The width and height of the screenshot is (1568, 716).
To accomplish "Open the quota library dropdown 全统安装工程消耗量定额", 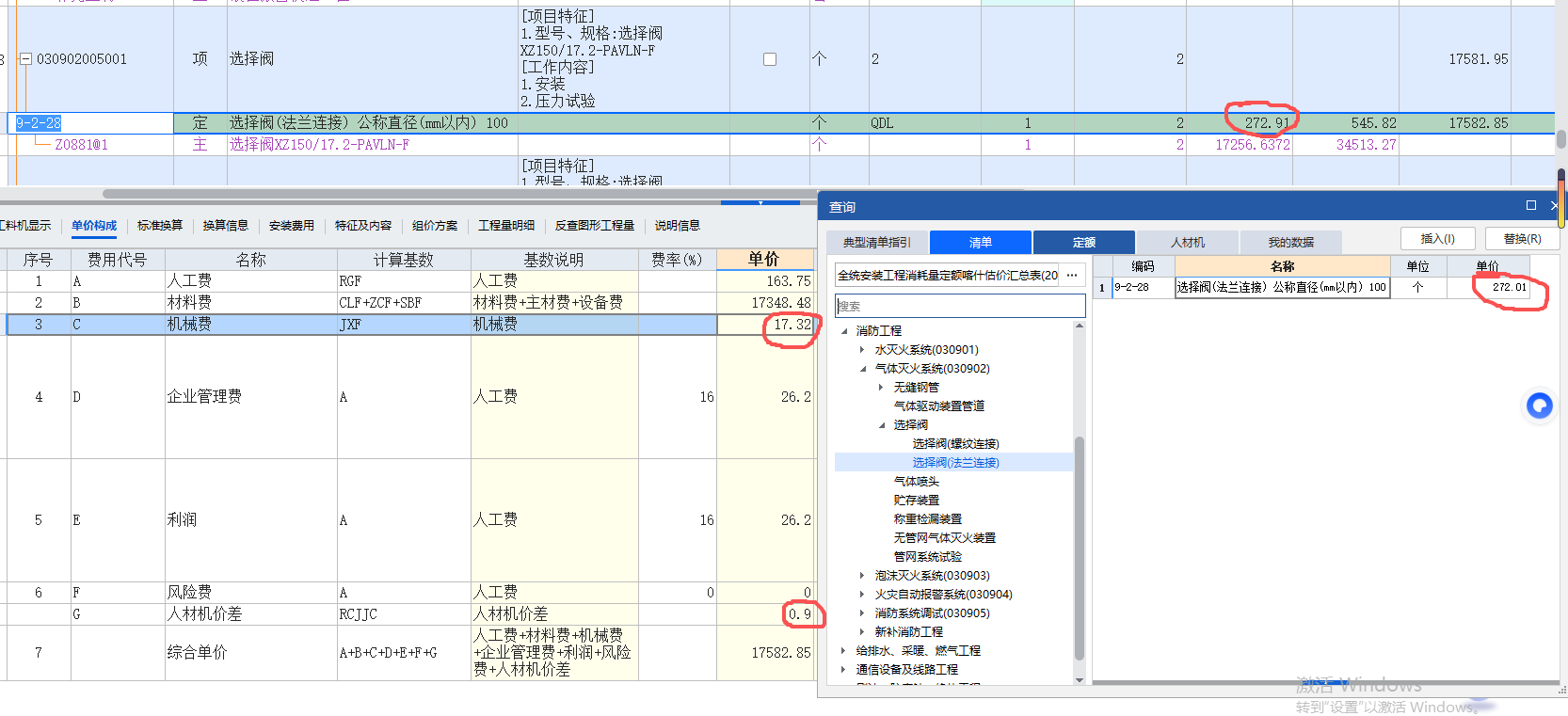I will click(948, 276).
